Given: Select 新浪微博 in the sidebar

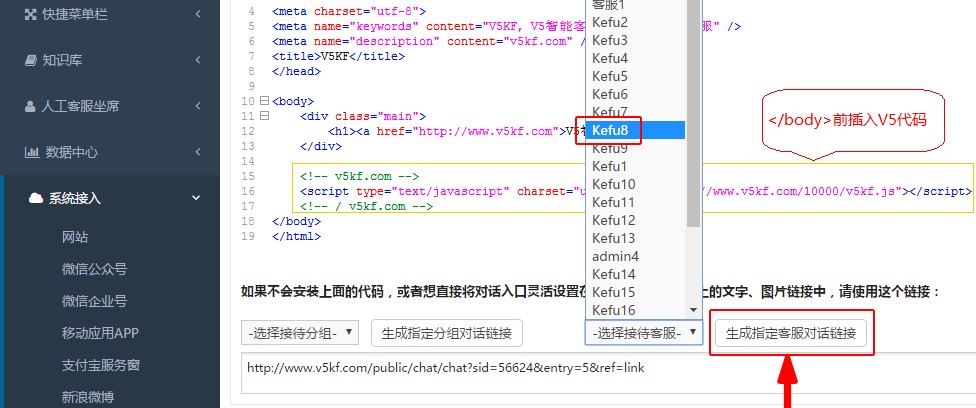Looking at the screenshot, I should click(x=88, y=397).
